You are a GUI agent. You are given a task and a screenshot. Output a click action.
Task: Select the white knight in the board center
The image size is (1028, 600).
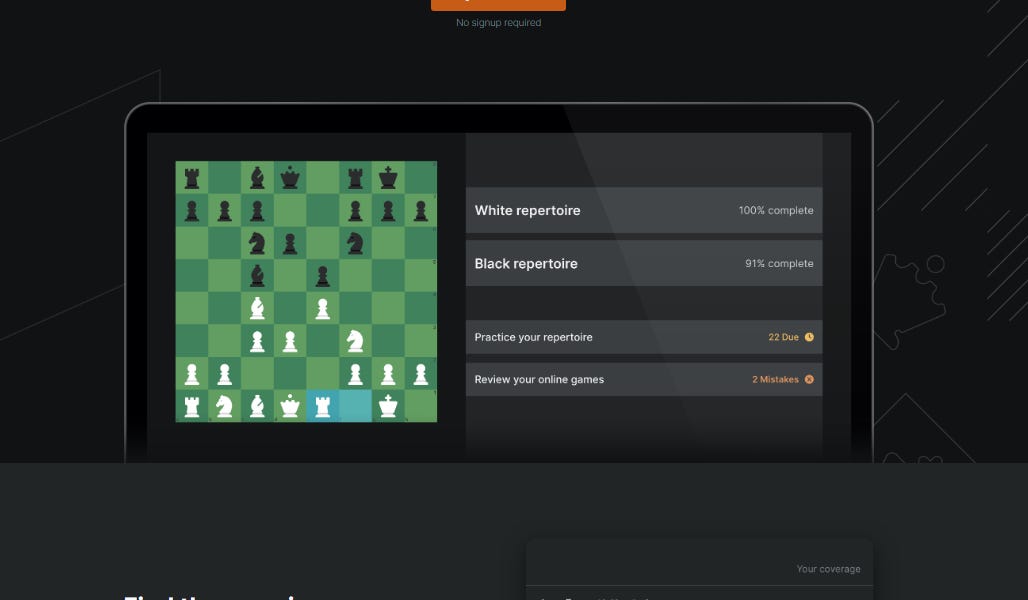(x=355, y=342)
